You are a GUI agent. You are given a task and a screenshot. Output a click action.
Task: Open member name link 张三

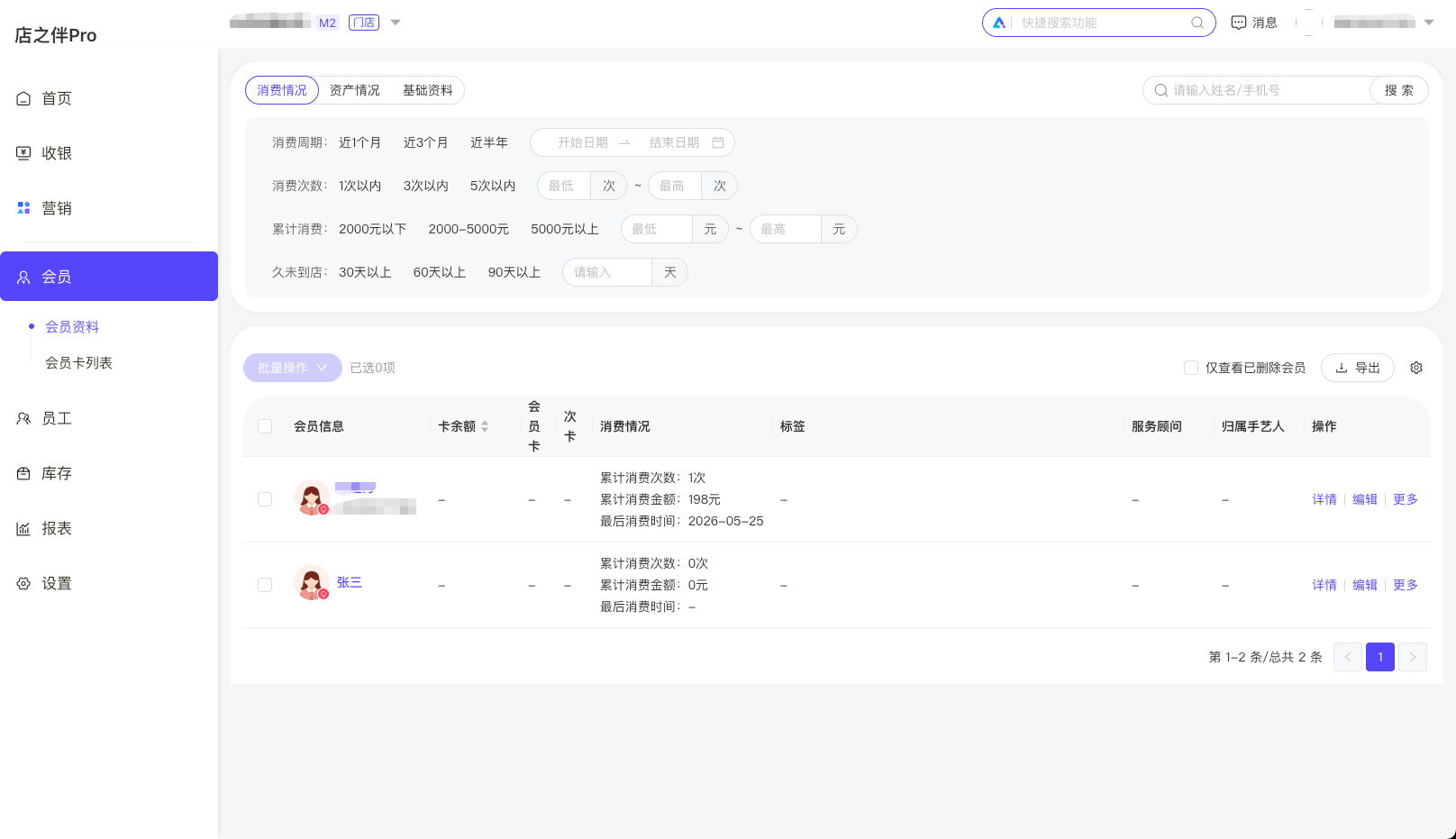click(x=350, y=582)
